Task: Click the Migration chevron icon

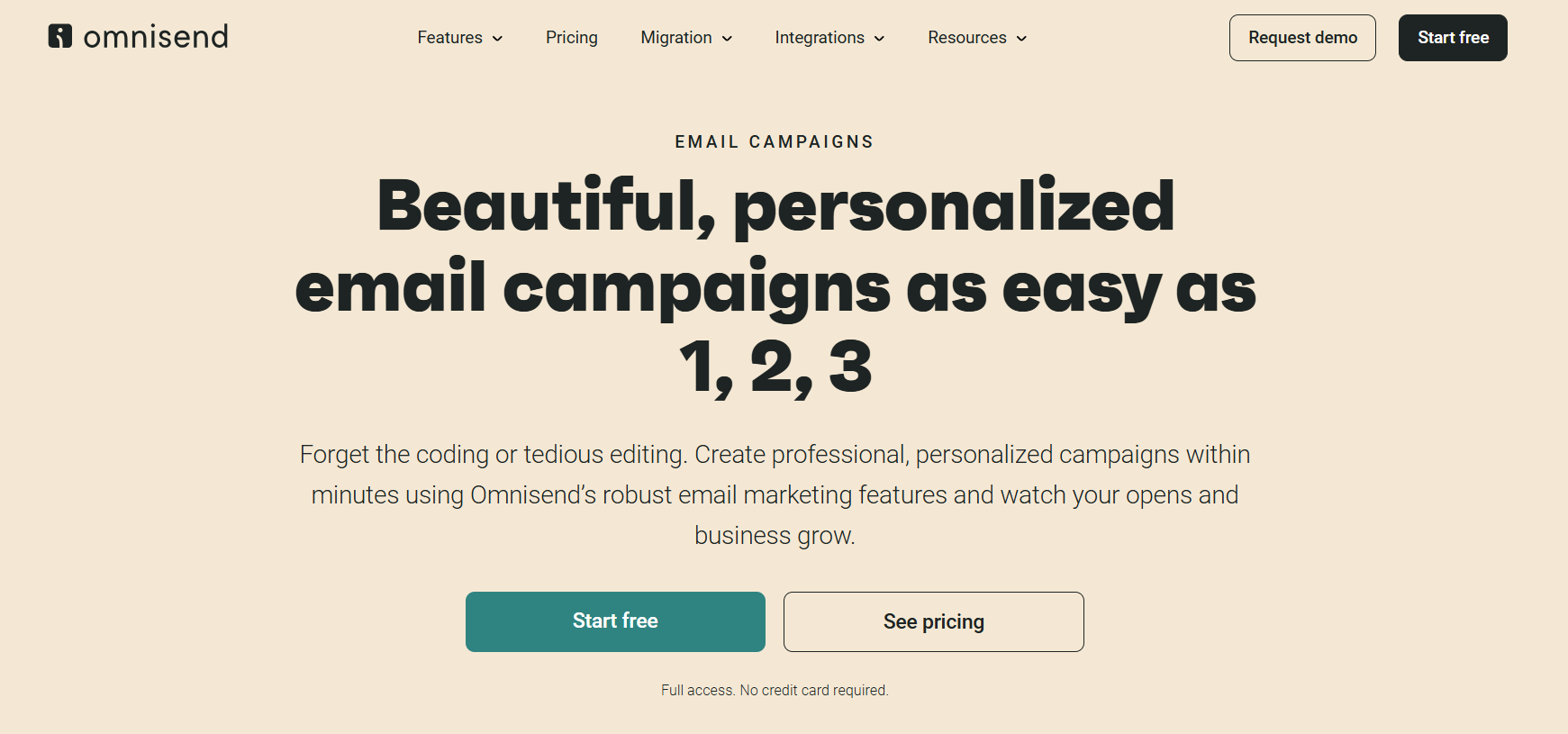Action: (x=727, y=39)
